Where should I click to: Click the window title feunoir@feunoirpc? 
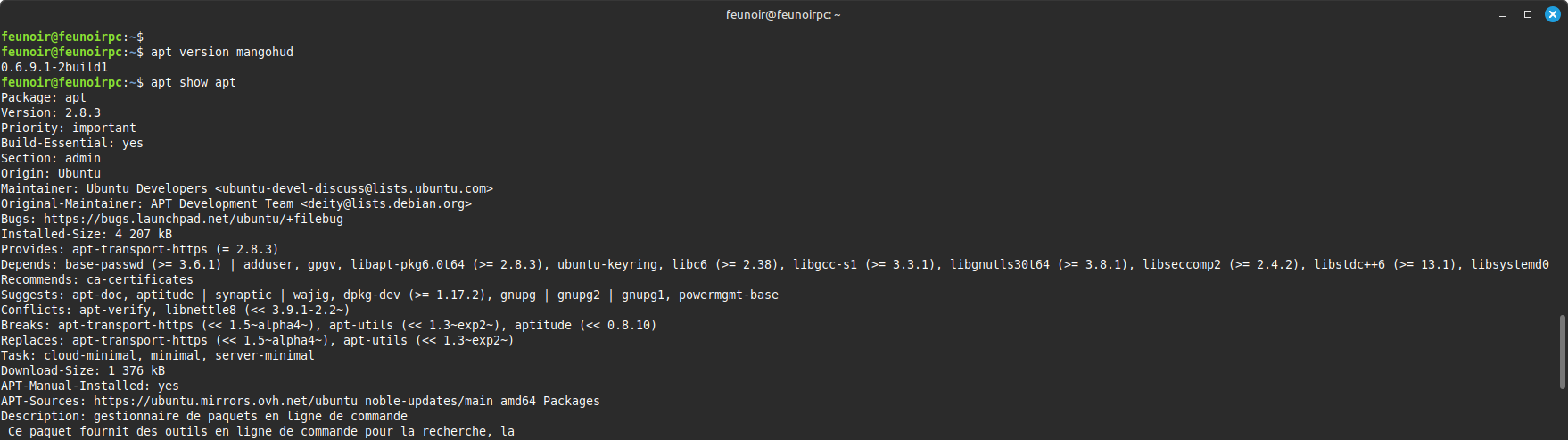[783, 14]
